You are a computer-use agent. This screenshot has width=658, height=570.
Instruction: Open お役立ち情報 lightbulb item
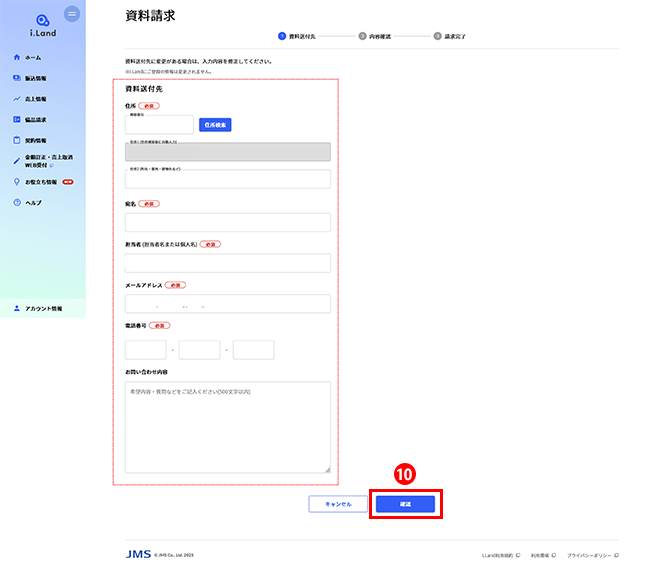(x=40, y=183)
